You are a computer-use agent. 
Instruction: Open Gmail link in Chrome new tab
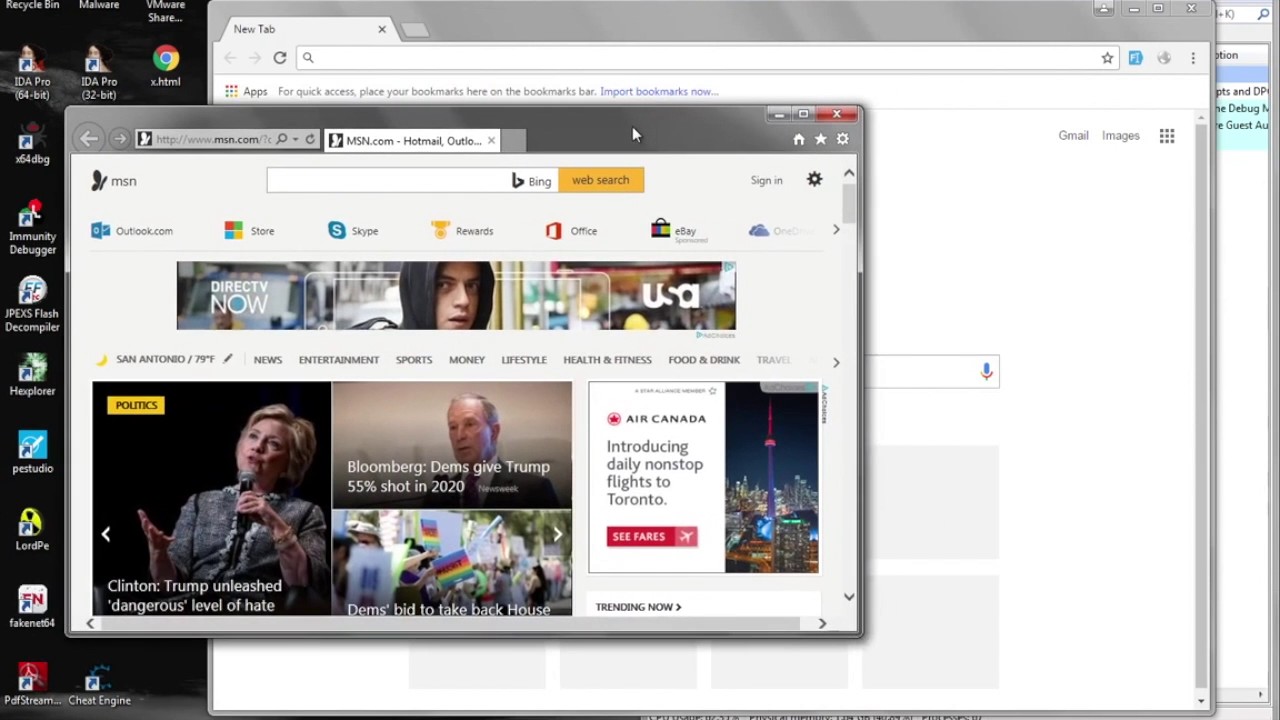pos(1073,136)
